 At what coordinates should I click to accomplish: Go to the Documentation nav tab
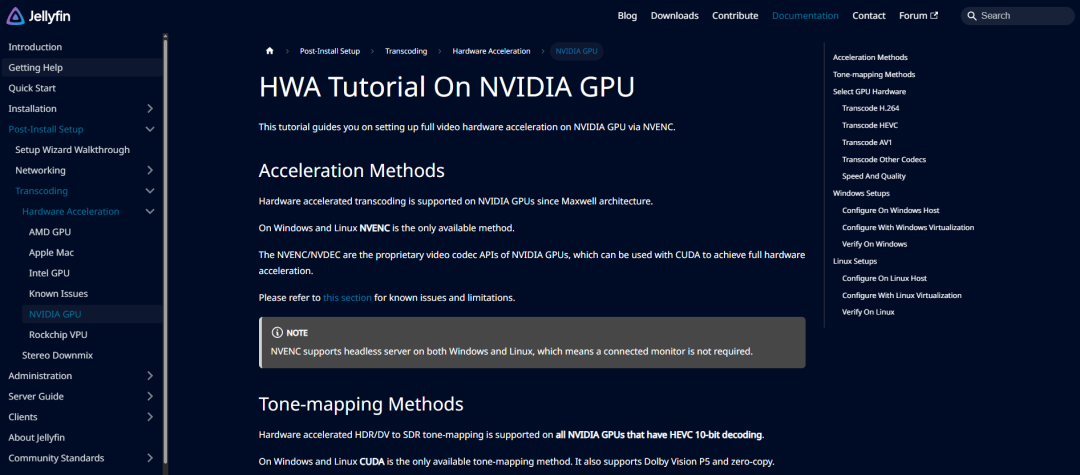coord(805,16)
